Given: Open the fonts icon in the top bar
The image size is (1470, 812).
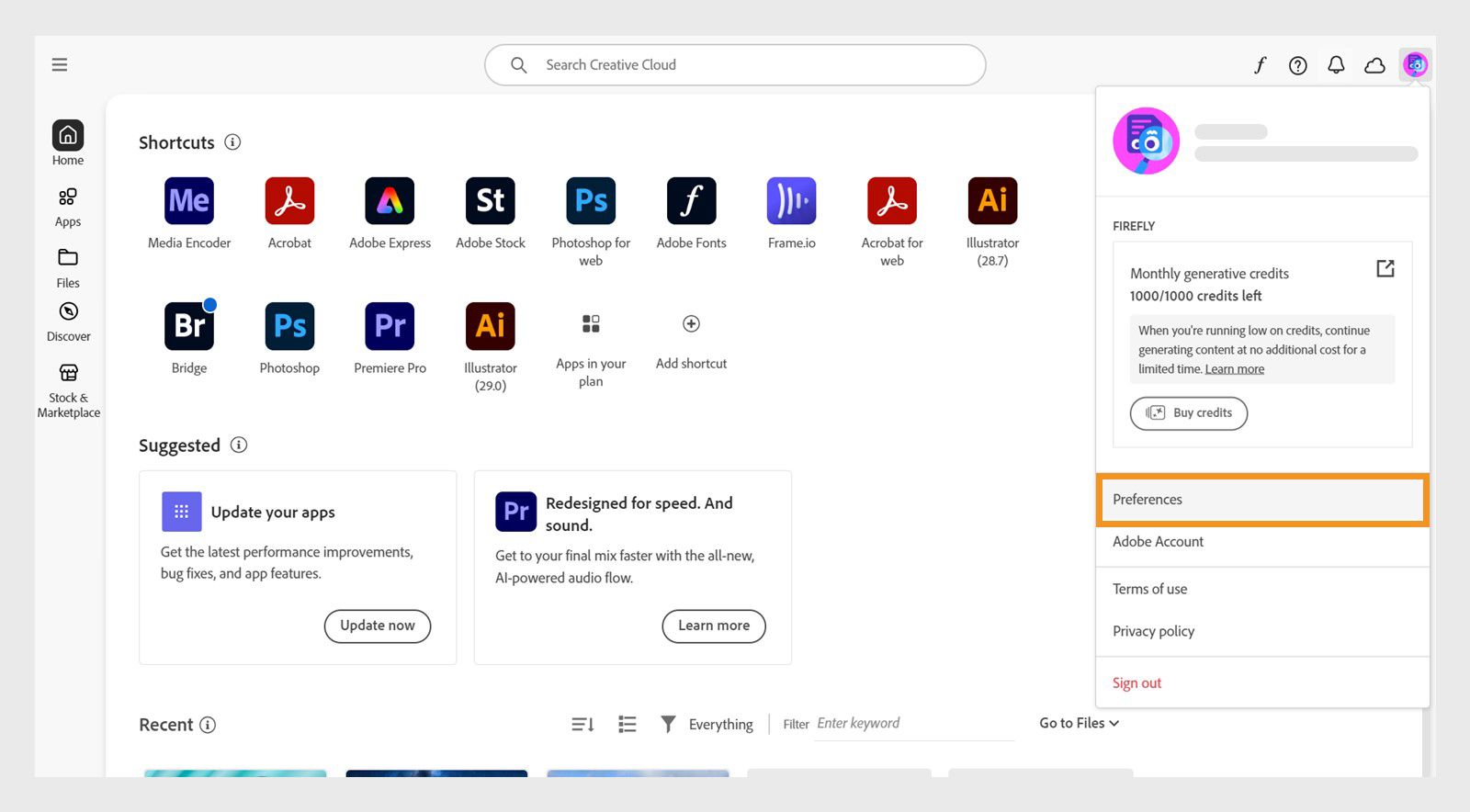Looking at the screenshot, I should (x=1260, y=65).
